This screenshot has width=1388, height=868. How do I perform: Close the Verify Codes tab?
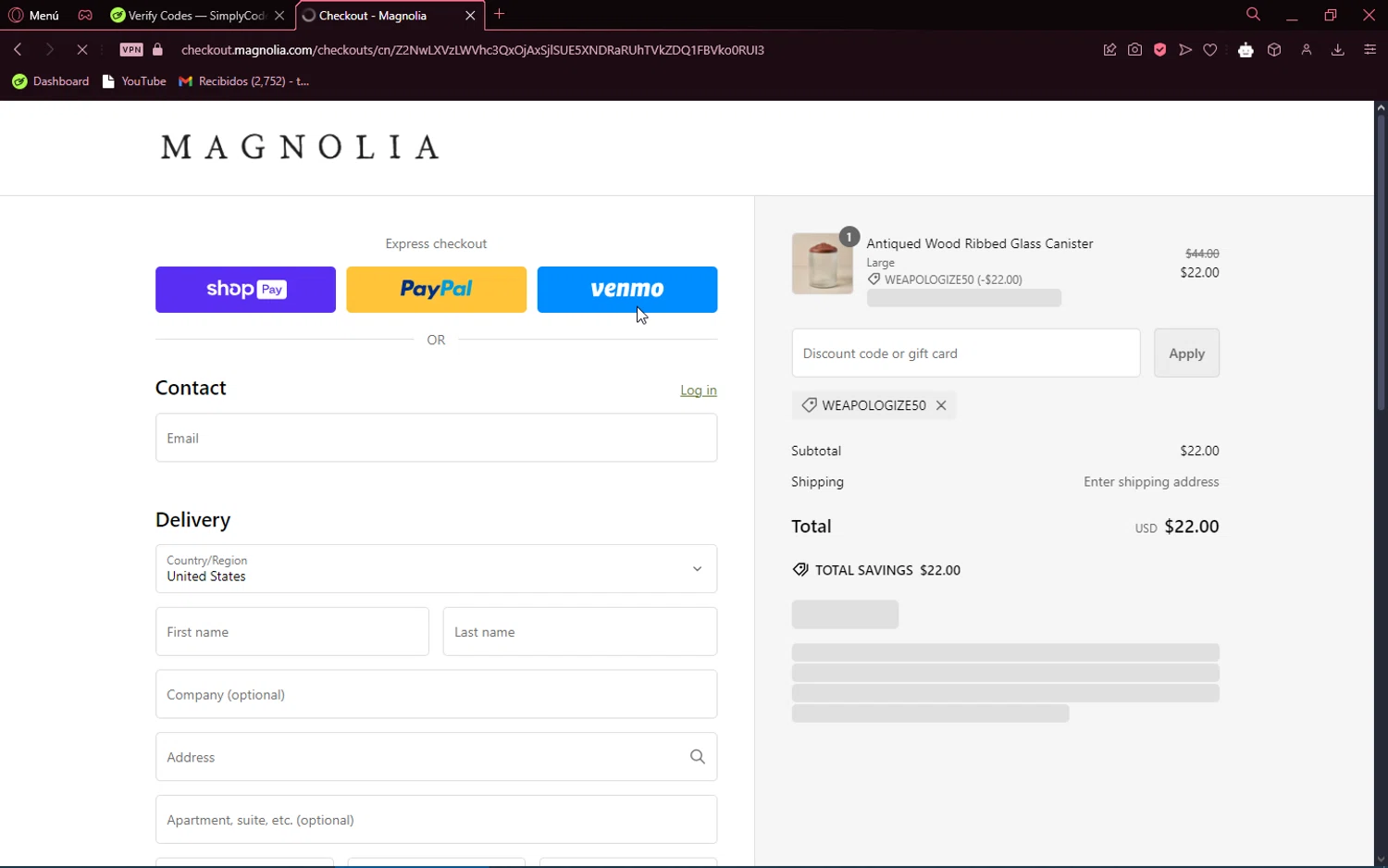coord(279,15)
